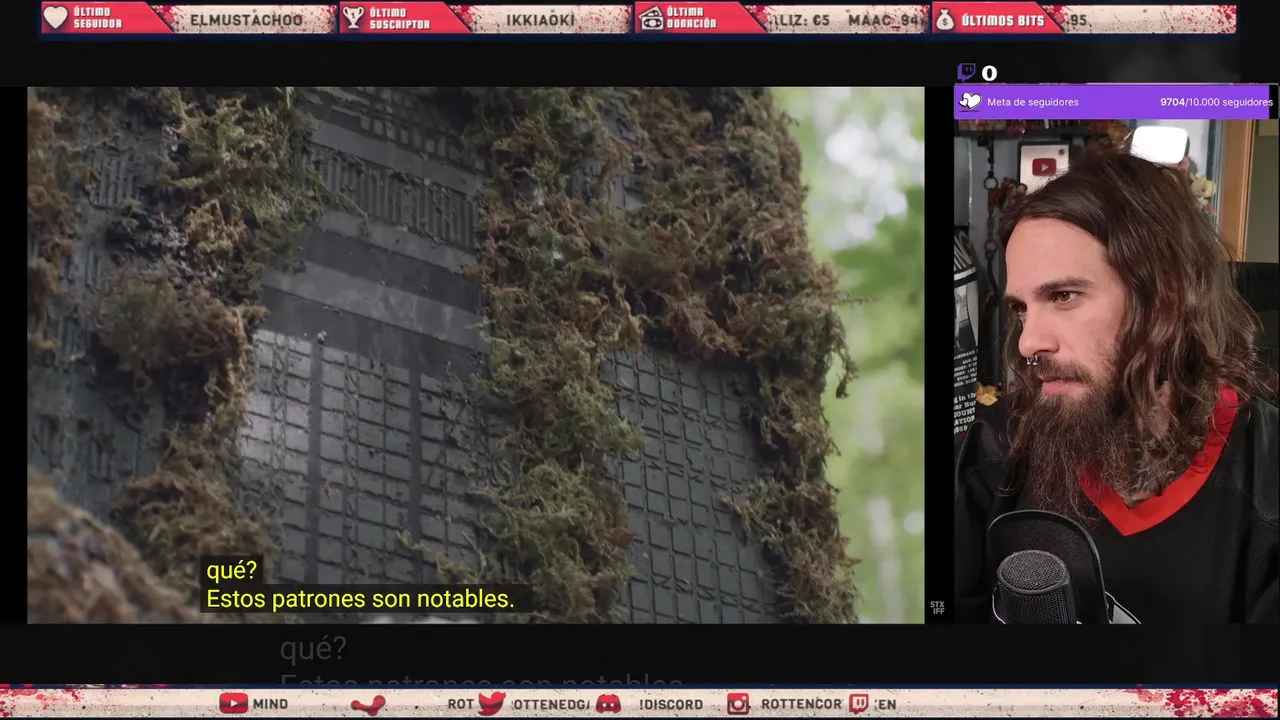Click the latest subscriber name IKKIAOKI
The height and width of the screenshot is (720, 1280).
(540, 20)
